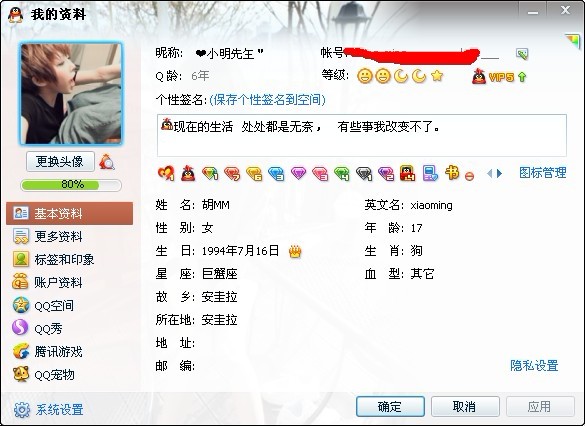Open the 隐私设置 link
The image size is (585, 426).
pos(534,366)
